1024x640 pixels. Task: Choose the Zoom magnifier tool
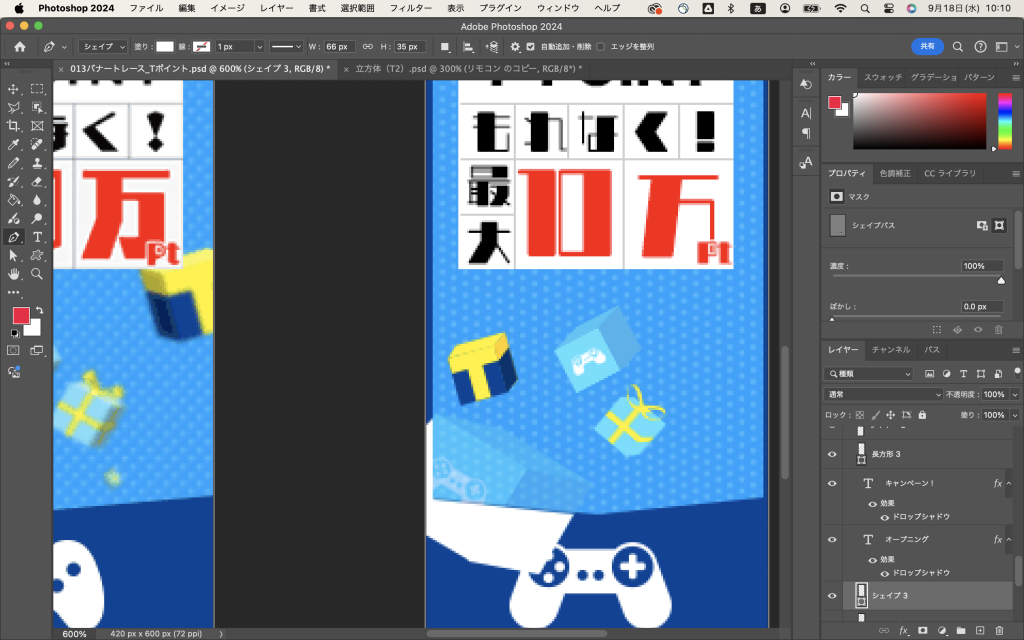[x=37, y=273]
